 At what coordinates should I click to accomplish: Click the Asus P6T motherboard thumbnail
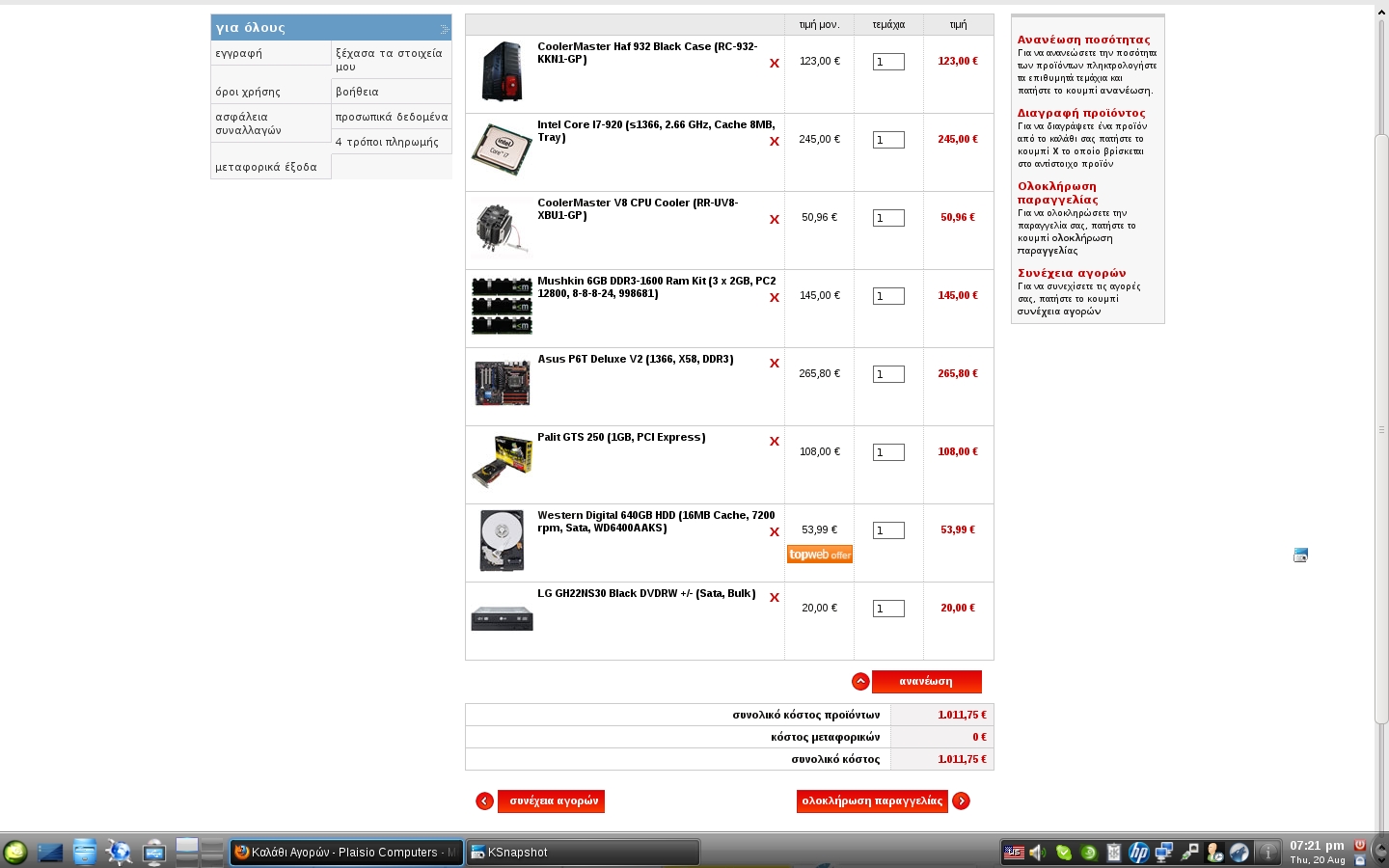[x=502, y=383]
